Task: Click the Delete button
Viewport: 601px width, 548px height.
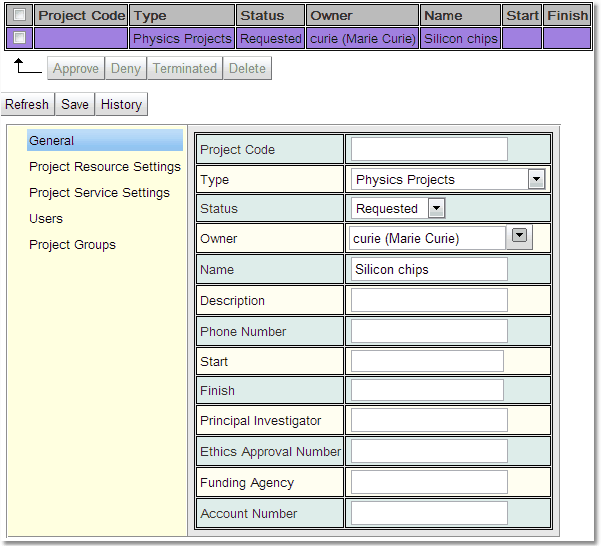Action: (x=247, y=68)
